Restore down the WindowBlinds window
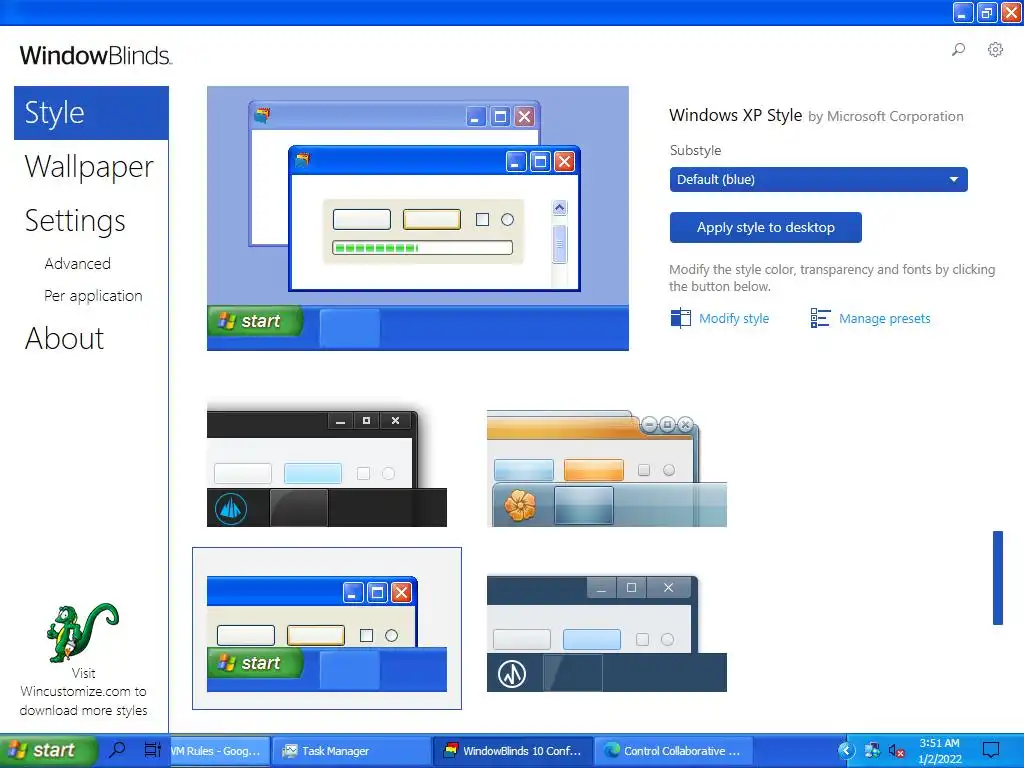This screenshot has height=768, width=1024. (987, 12)
